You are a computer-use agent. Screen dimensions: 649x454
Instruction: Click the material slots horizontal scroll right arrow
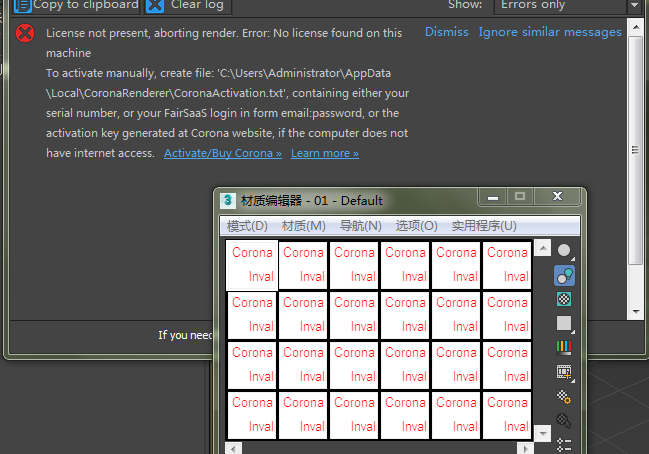coord(525,449)
